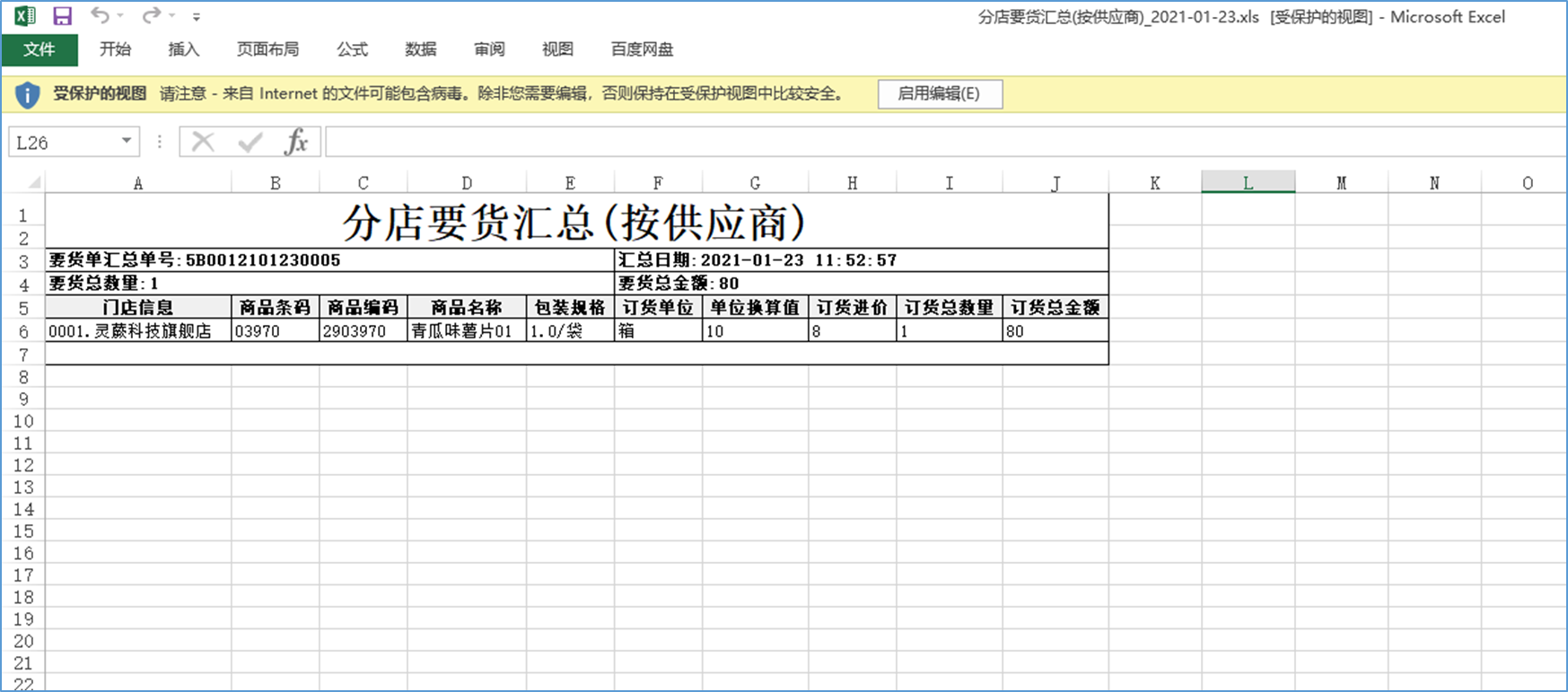Select the column L header
1568x692 pixels.
click(x=1248, y=183)
